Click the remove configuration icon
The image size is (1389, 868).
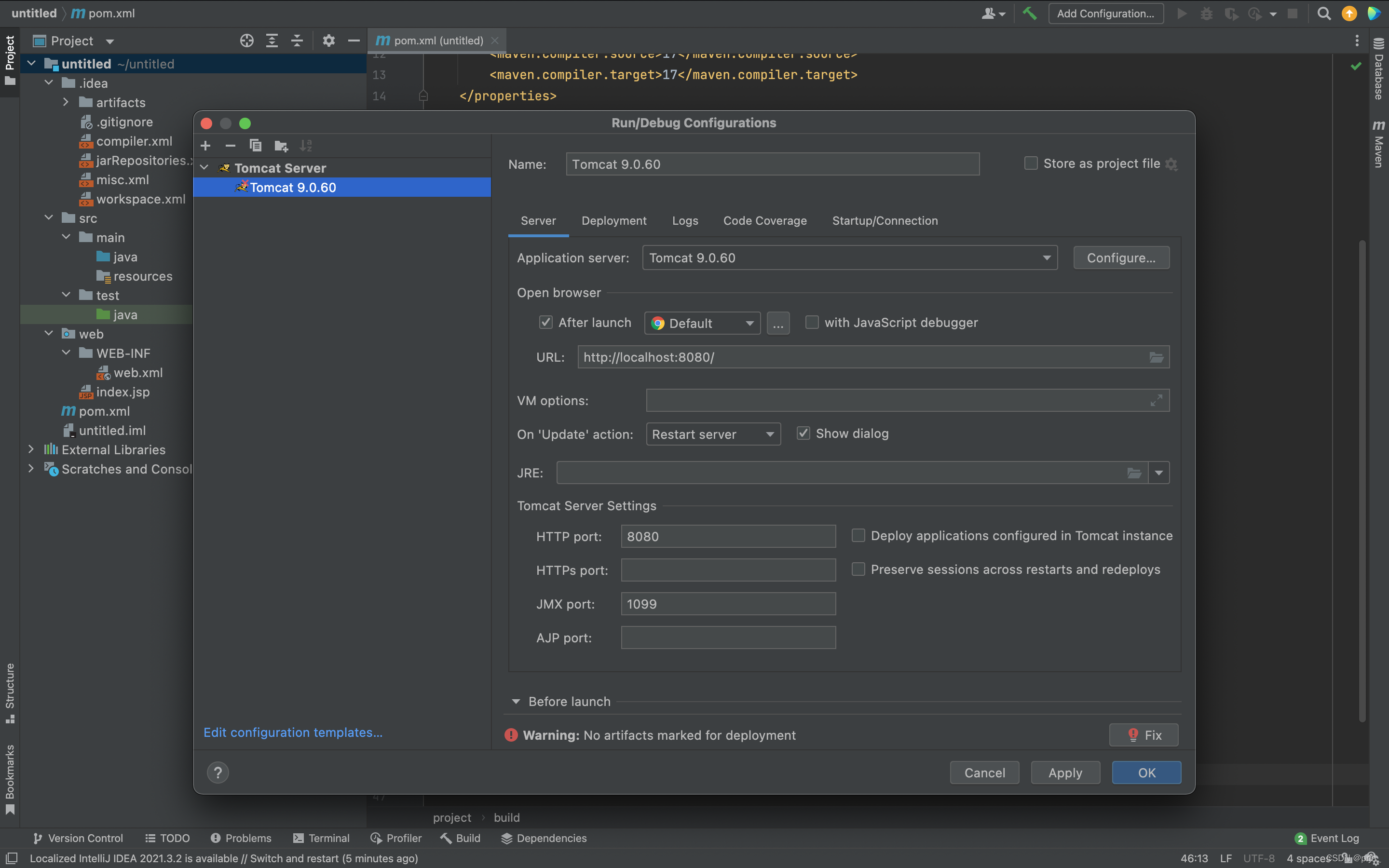(229, 145)
